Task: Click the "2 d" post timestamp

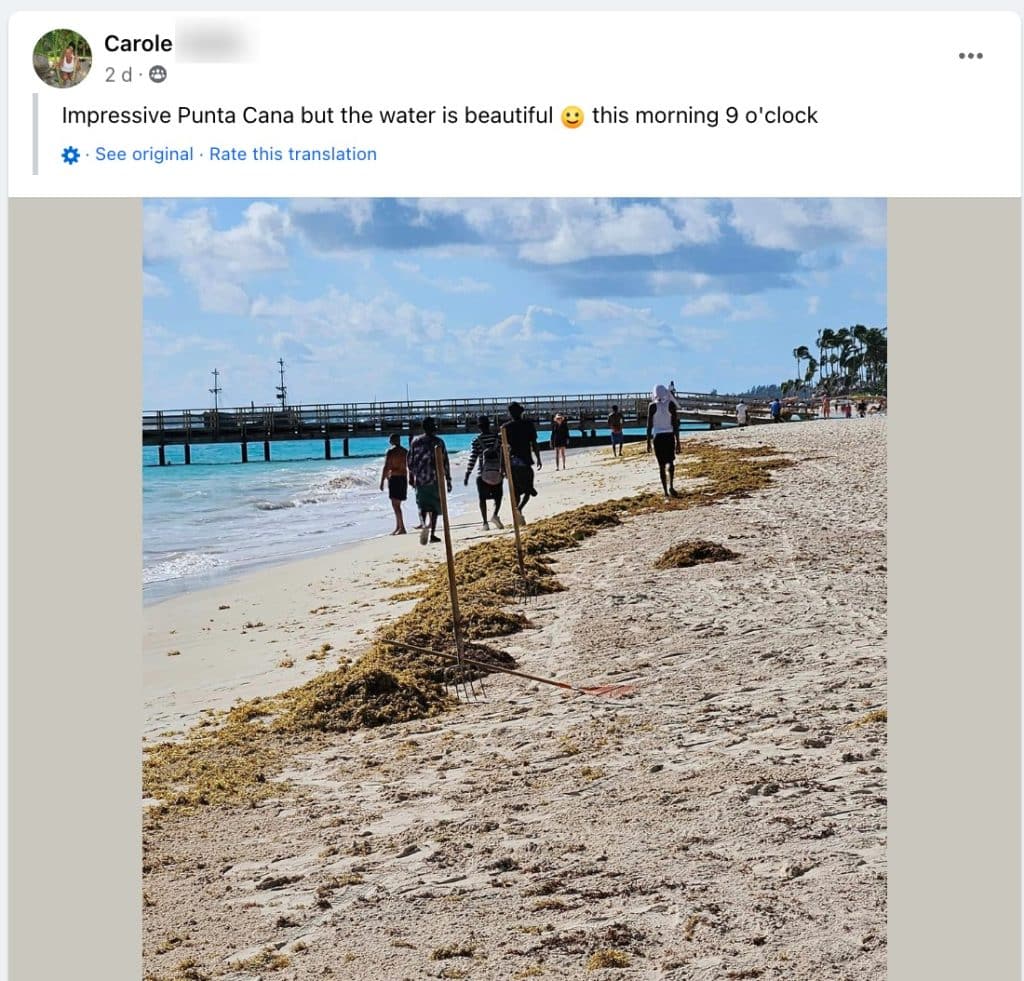Action: [118, 74]
